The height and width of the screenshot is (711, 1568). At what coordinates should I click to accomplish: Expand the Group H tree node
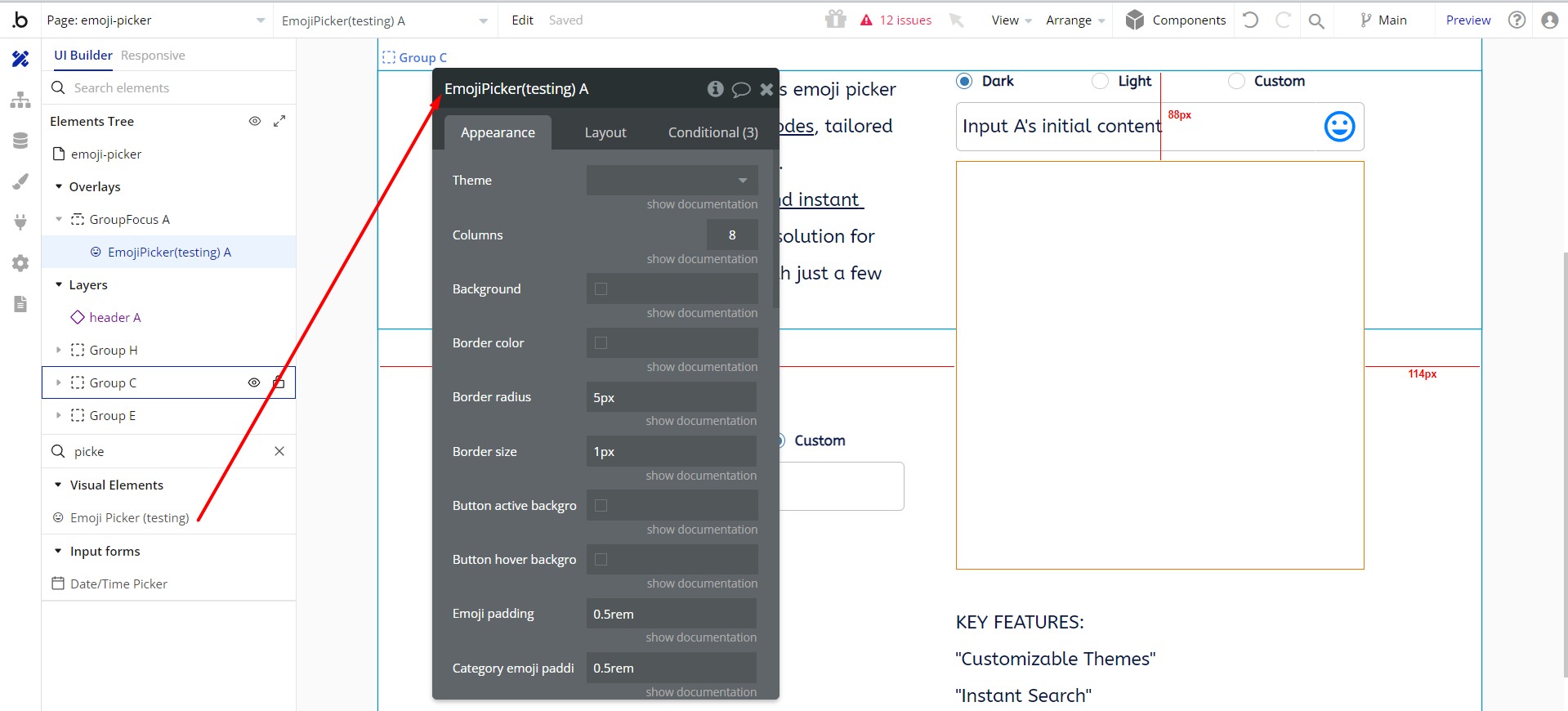59,350
